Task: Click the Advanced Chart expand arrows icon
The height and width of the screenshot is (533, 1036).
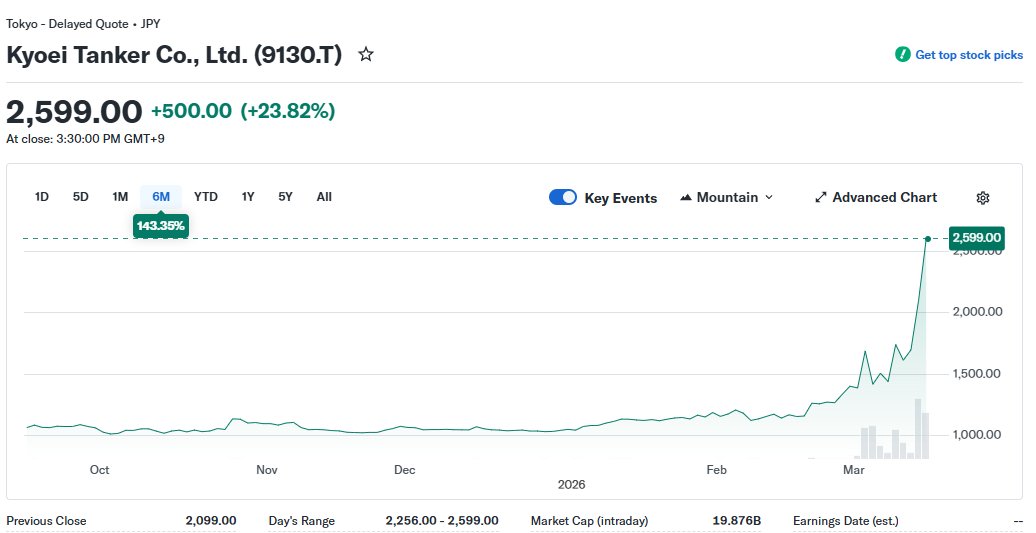Action: (821, 197)
